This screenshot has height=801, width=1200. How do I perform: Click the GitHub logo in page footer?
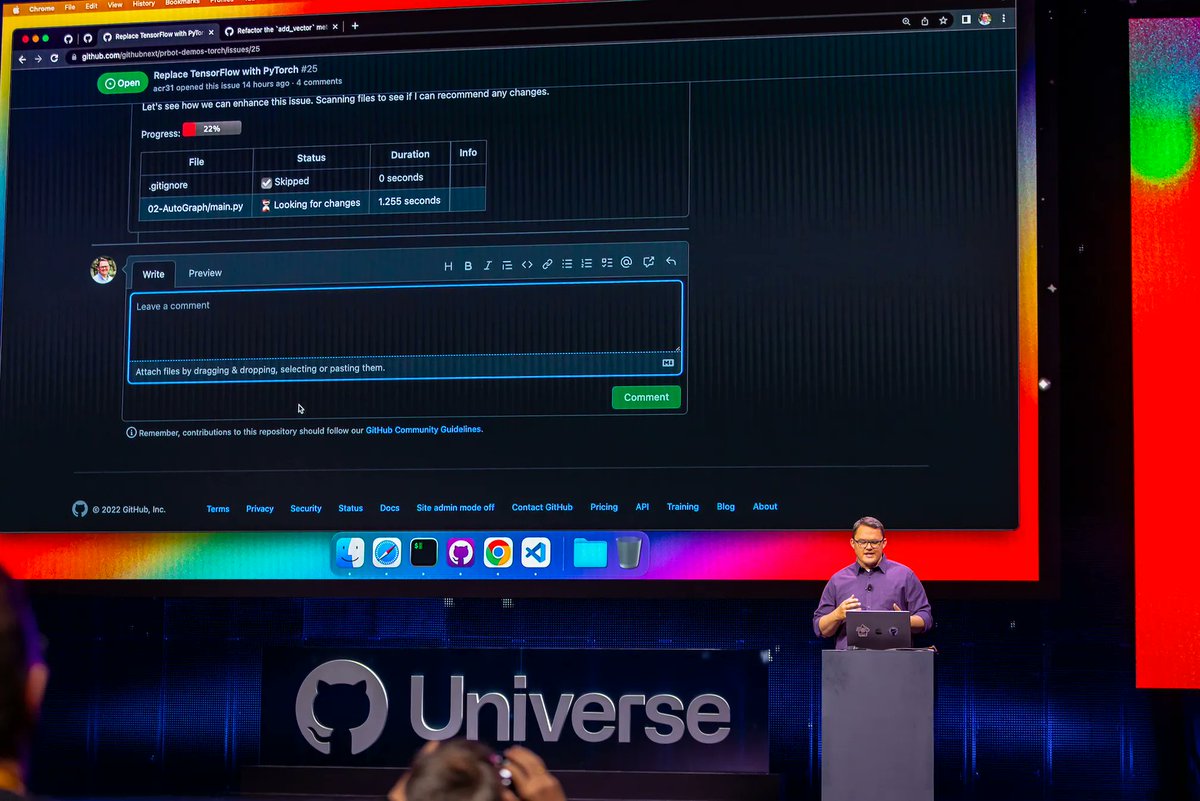[x=80, y=508]
